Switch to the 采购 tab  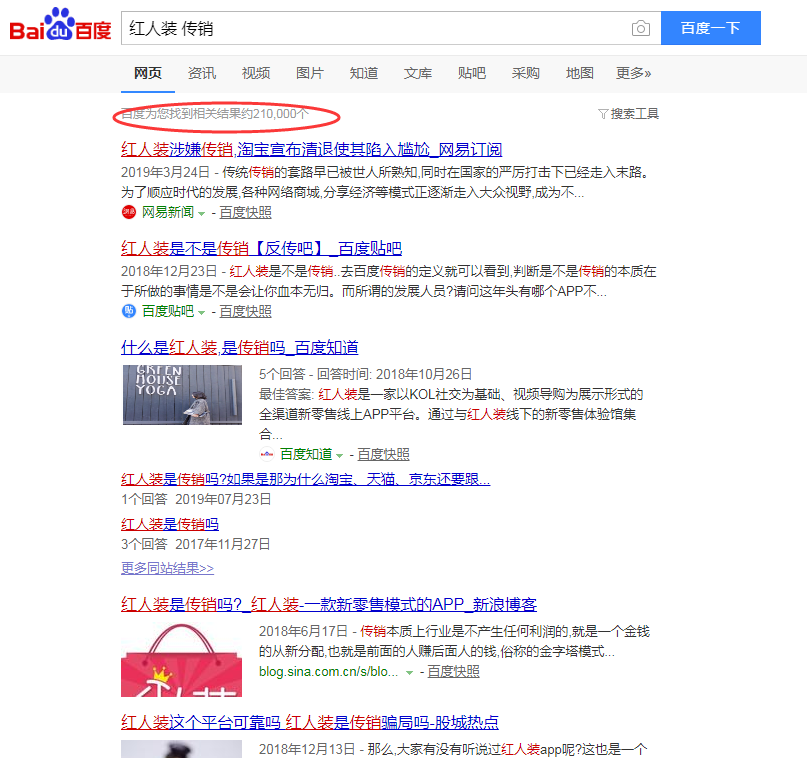point(525,73)
